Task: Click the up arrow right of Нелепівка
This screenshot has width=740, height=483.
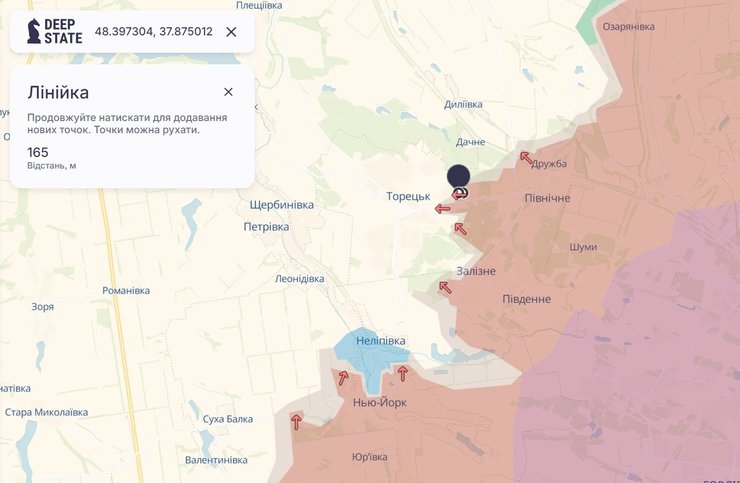Action: click(402, 373)
